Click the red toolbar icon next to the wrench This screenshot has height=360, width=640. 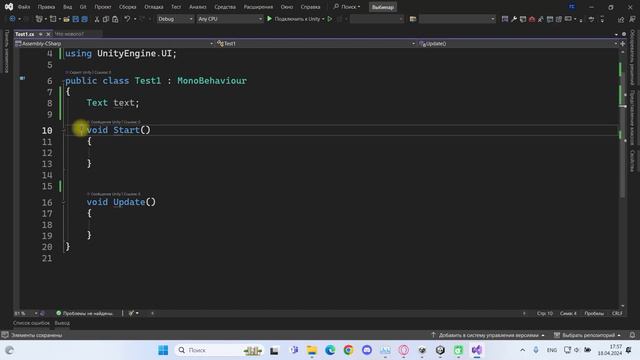pos(532,19)
